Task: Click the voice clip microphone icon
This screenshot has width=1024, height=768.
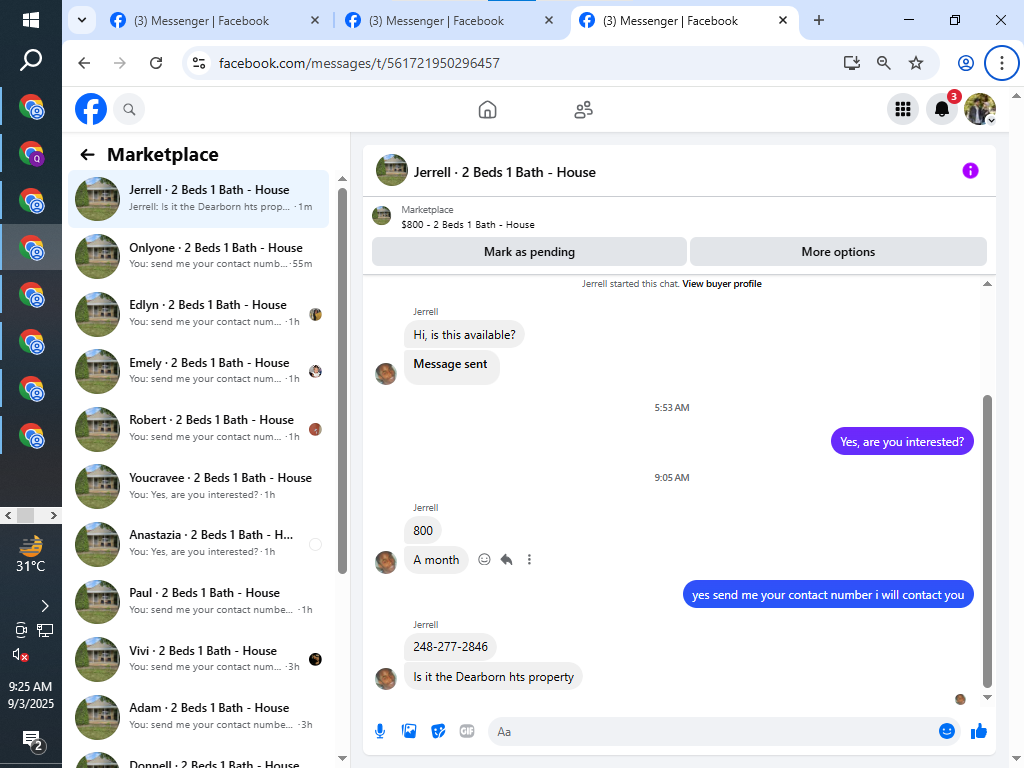Action: [x=380, y=731]
